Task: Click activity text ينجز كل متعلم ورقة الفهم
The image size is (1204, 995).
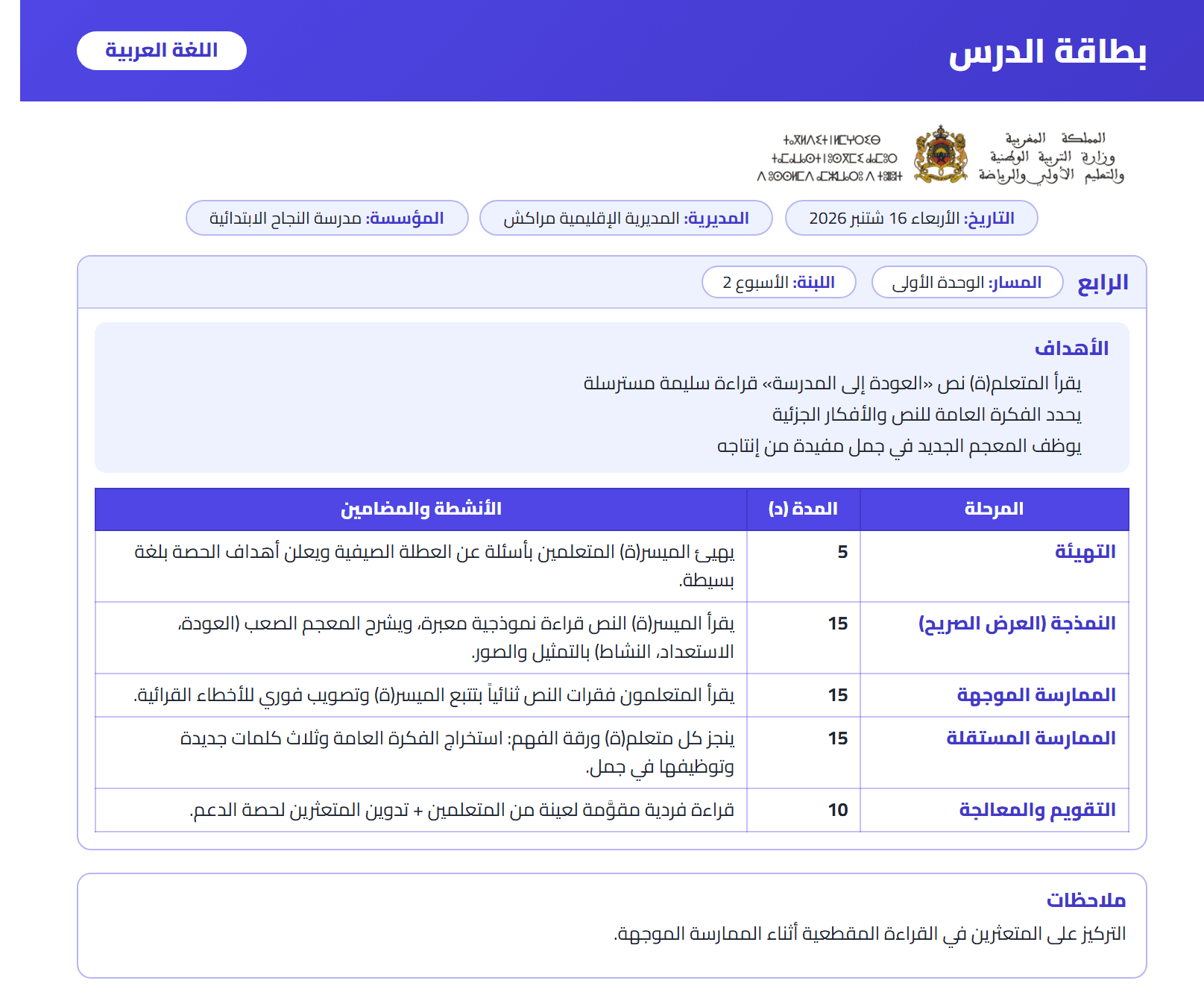Action: pyautogui.click(x=457, y=753)
